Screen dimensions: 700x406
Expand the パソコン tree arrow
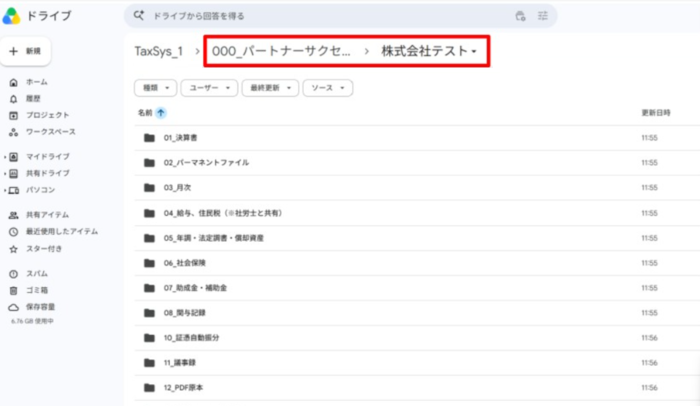[x=5, y=190]
